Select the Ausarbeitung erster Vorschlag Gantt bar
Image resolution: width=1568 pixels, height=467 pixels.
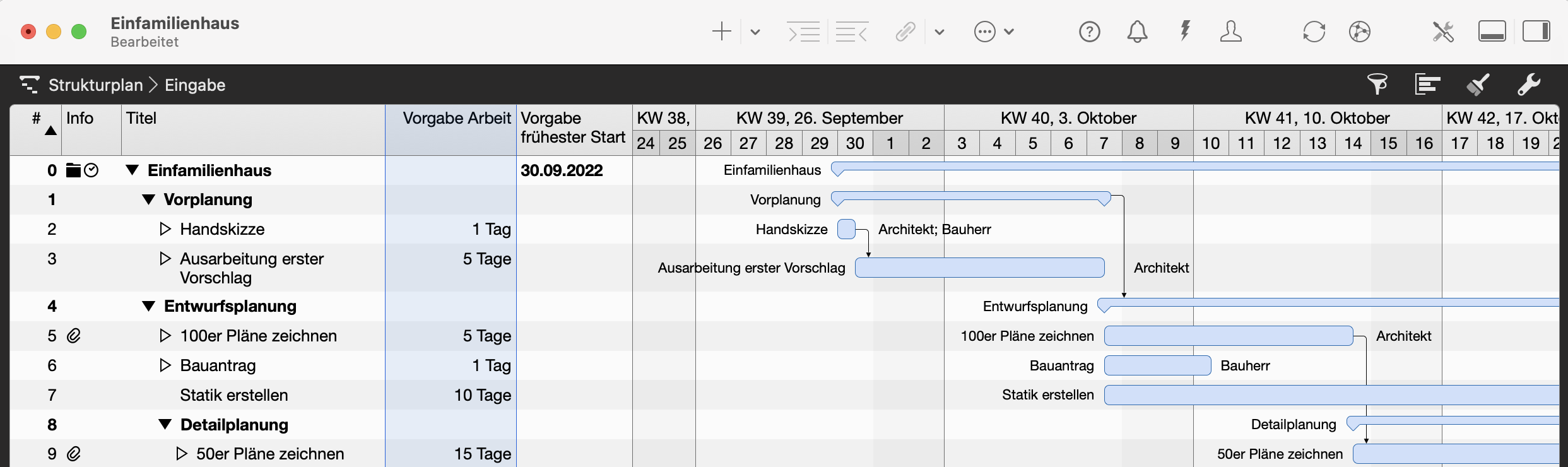click(x=979, y=268)
